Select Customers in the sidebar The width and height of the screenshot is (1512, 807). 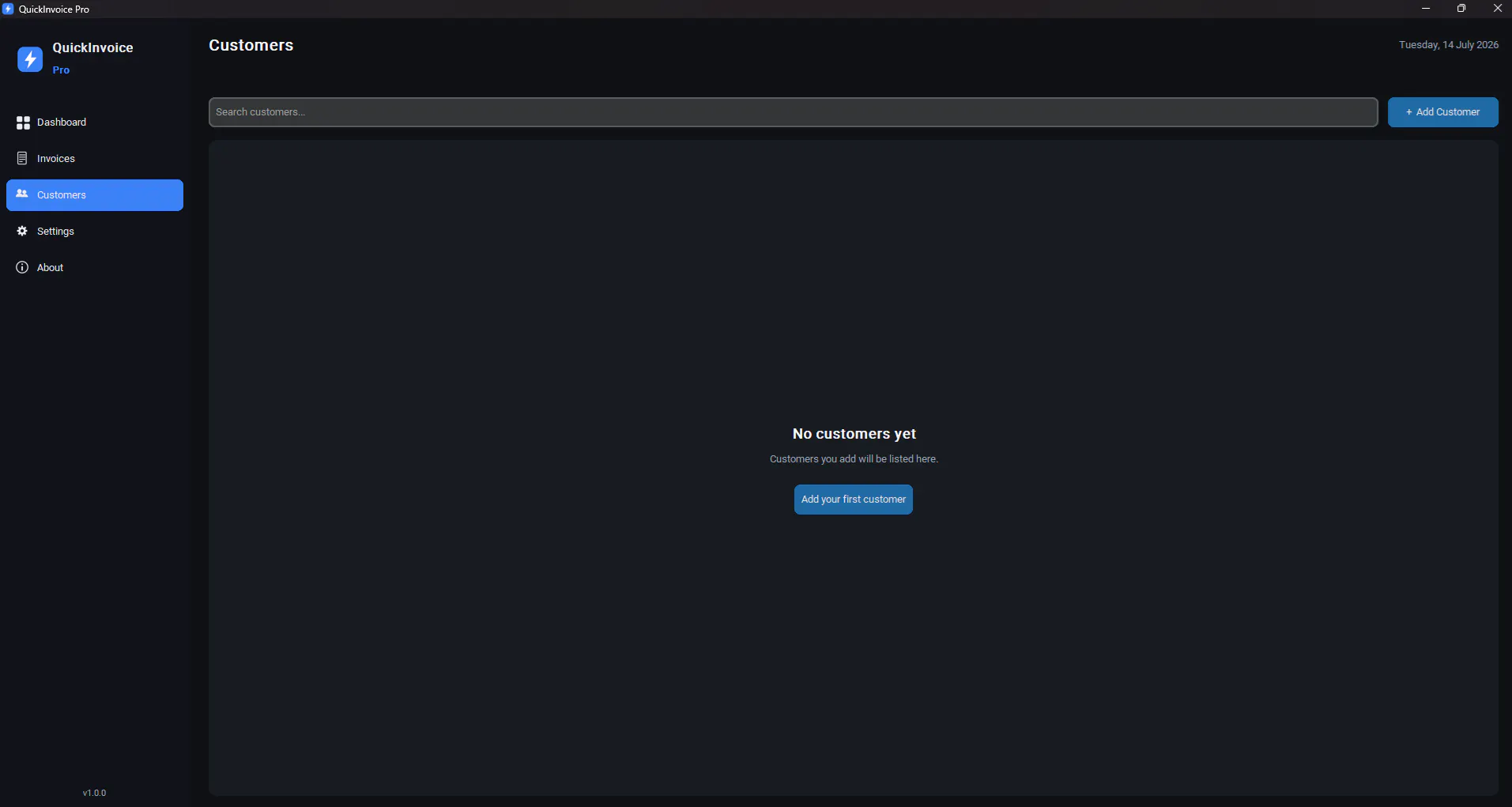[95, 195]
